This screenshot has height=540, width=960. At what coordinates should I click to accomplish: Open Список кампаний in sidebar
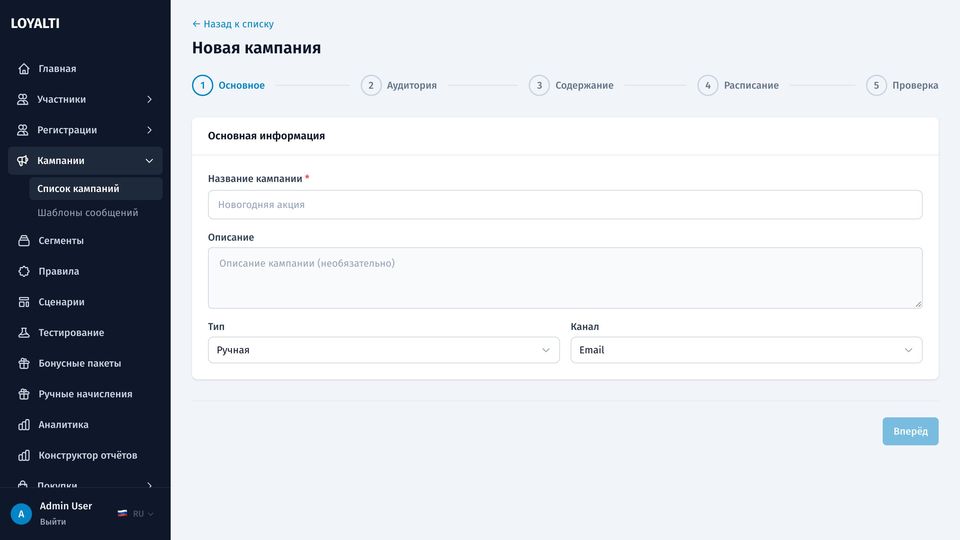click(x=96, y=189)
